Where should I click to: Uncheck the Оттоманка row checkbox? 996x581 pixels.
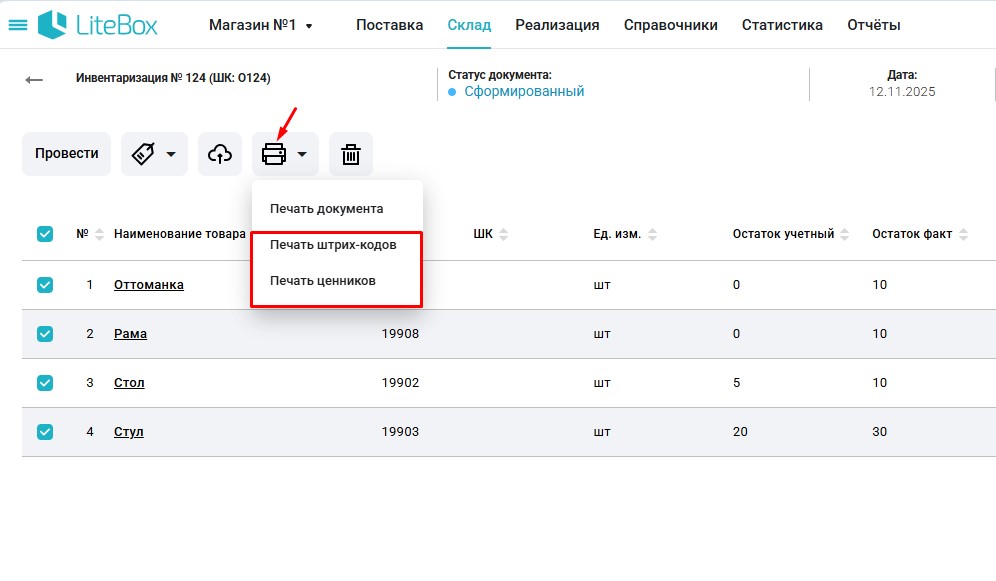point(45,285)
